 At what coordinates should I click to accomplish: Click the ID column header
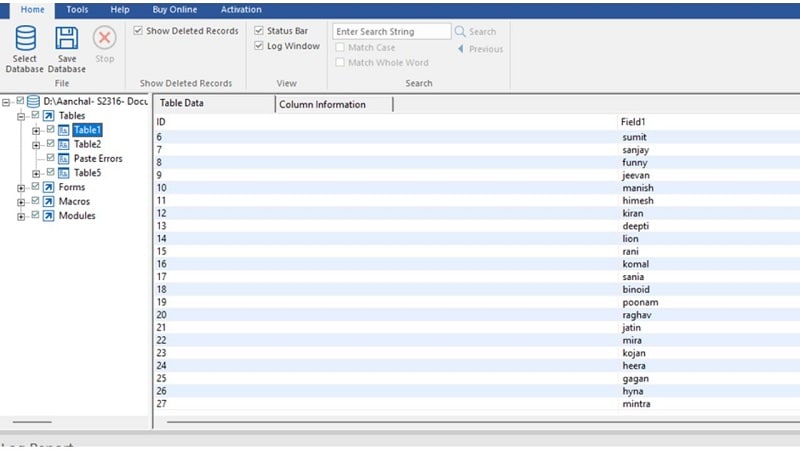386,122
